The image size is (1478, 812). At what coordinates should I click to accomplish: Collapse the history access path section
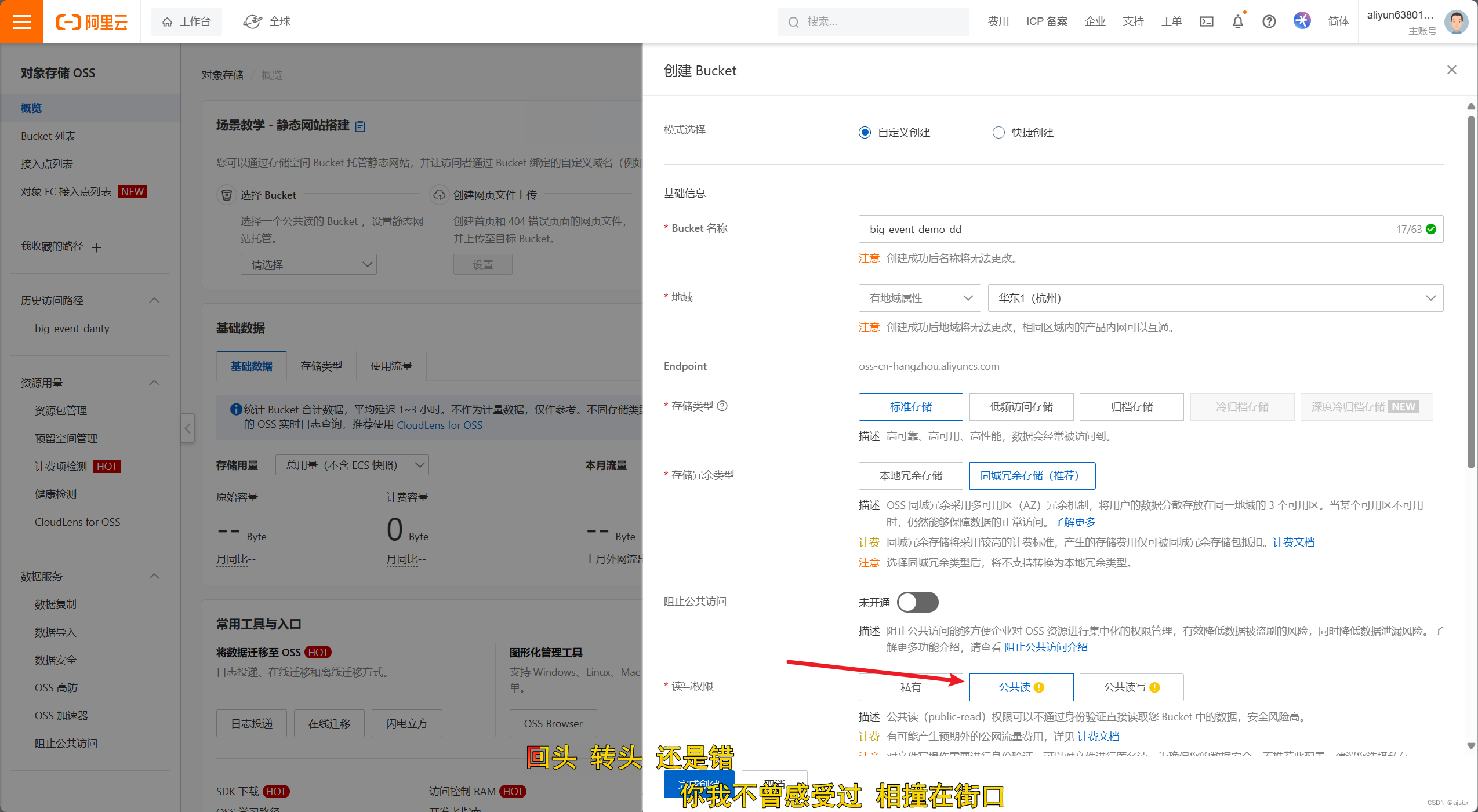(x=154, y=301)
